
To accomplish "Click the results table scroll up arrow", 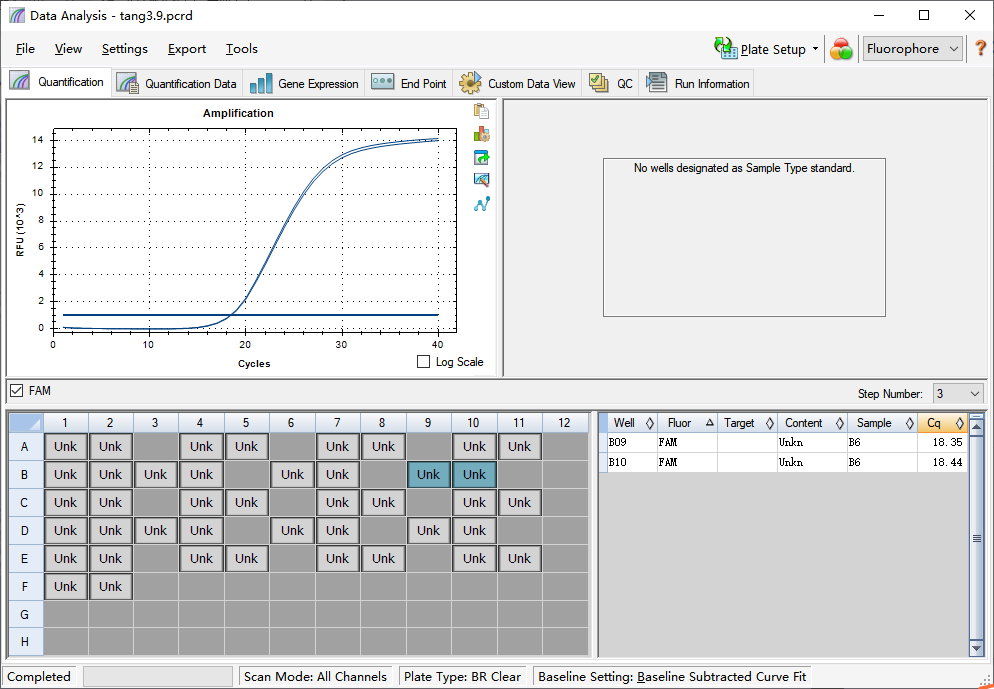I will click(x=976, y=427).
